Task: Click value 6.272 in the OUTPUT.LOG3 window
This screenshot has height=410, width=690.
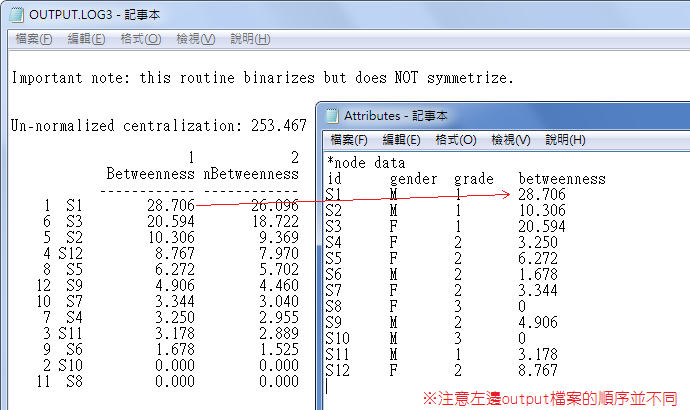Action: (x=175, y=269)
